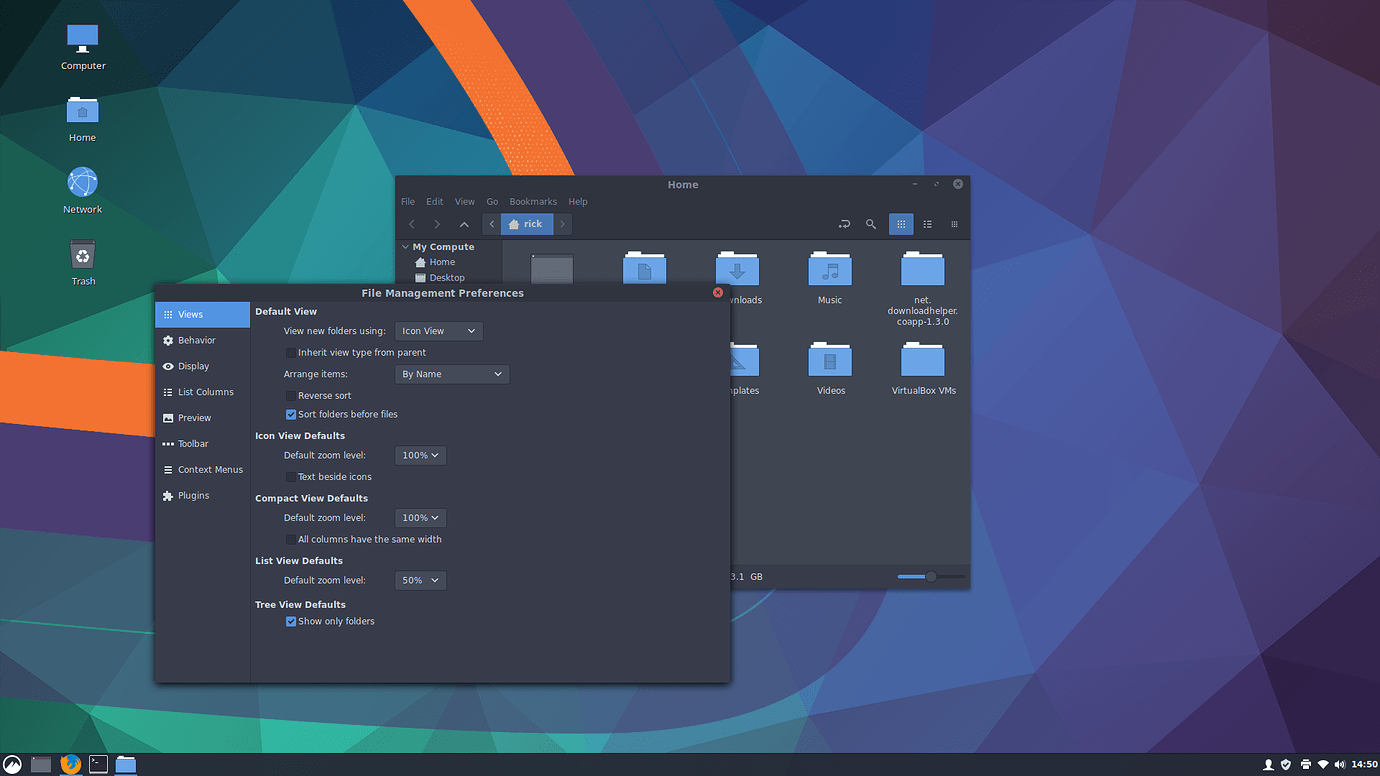Uncheck Sort folders before files
The width and height of the screenshot is (1380, 776).
(x=291, y=414)
